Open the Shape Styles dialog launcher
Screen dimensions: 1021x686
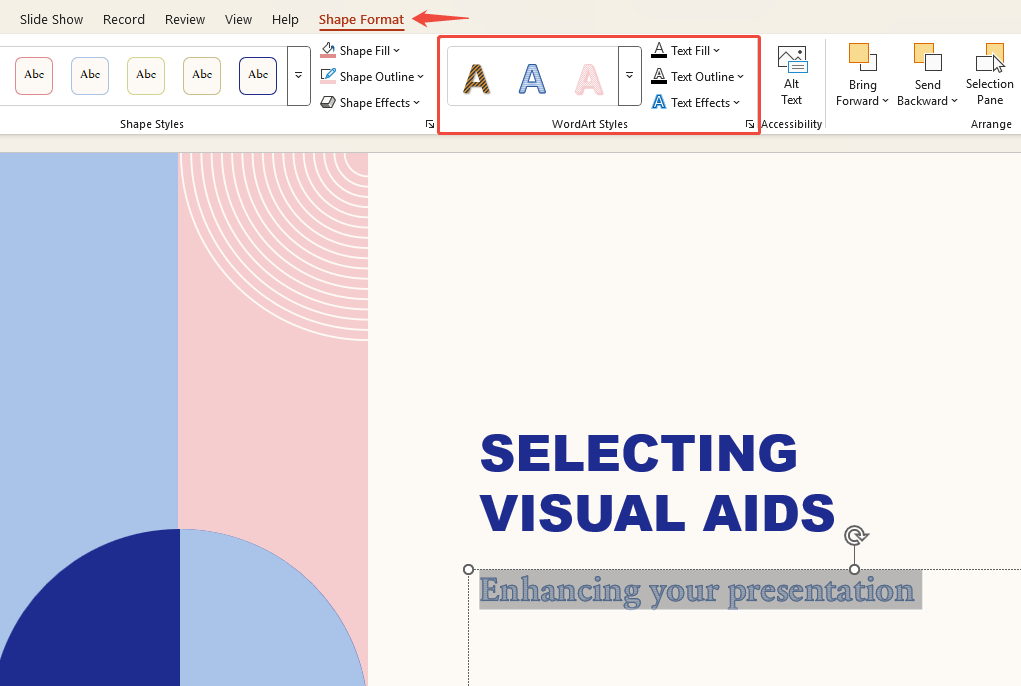pos(429,124)
